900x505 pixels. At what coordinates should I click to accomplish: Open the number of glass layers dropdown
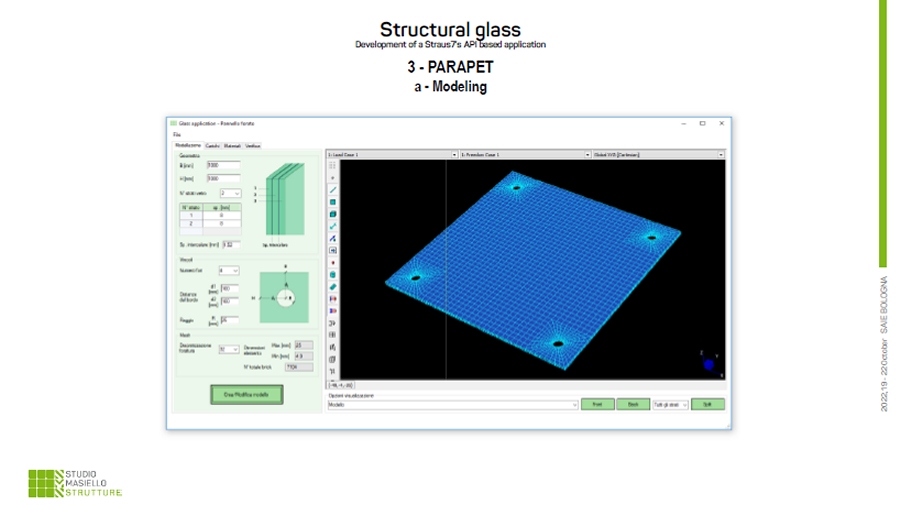point(236,192)
